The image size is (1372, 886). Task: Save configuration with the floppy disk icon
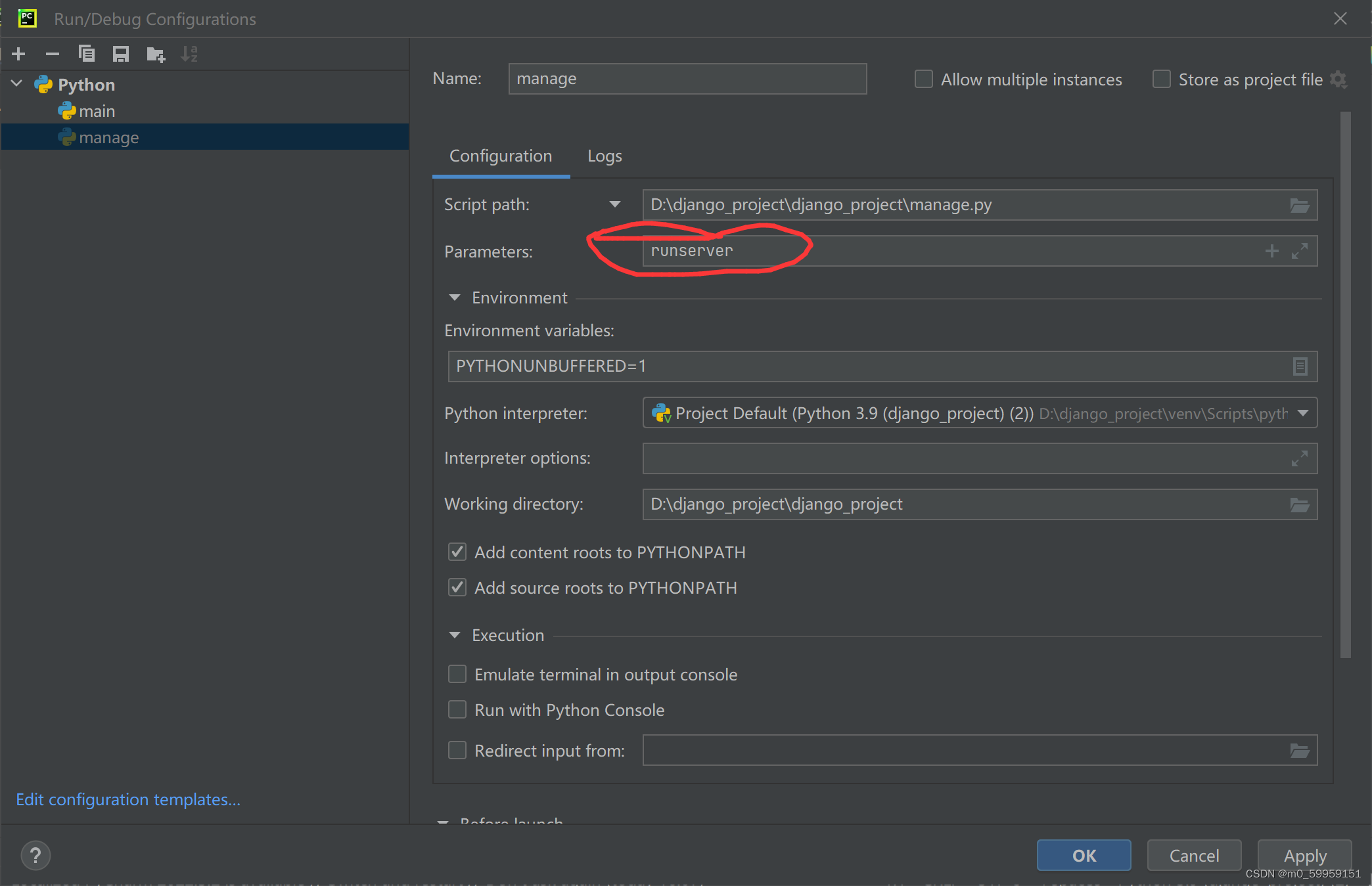pyautogui.click(x=121, y=54)
